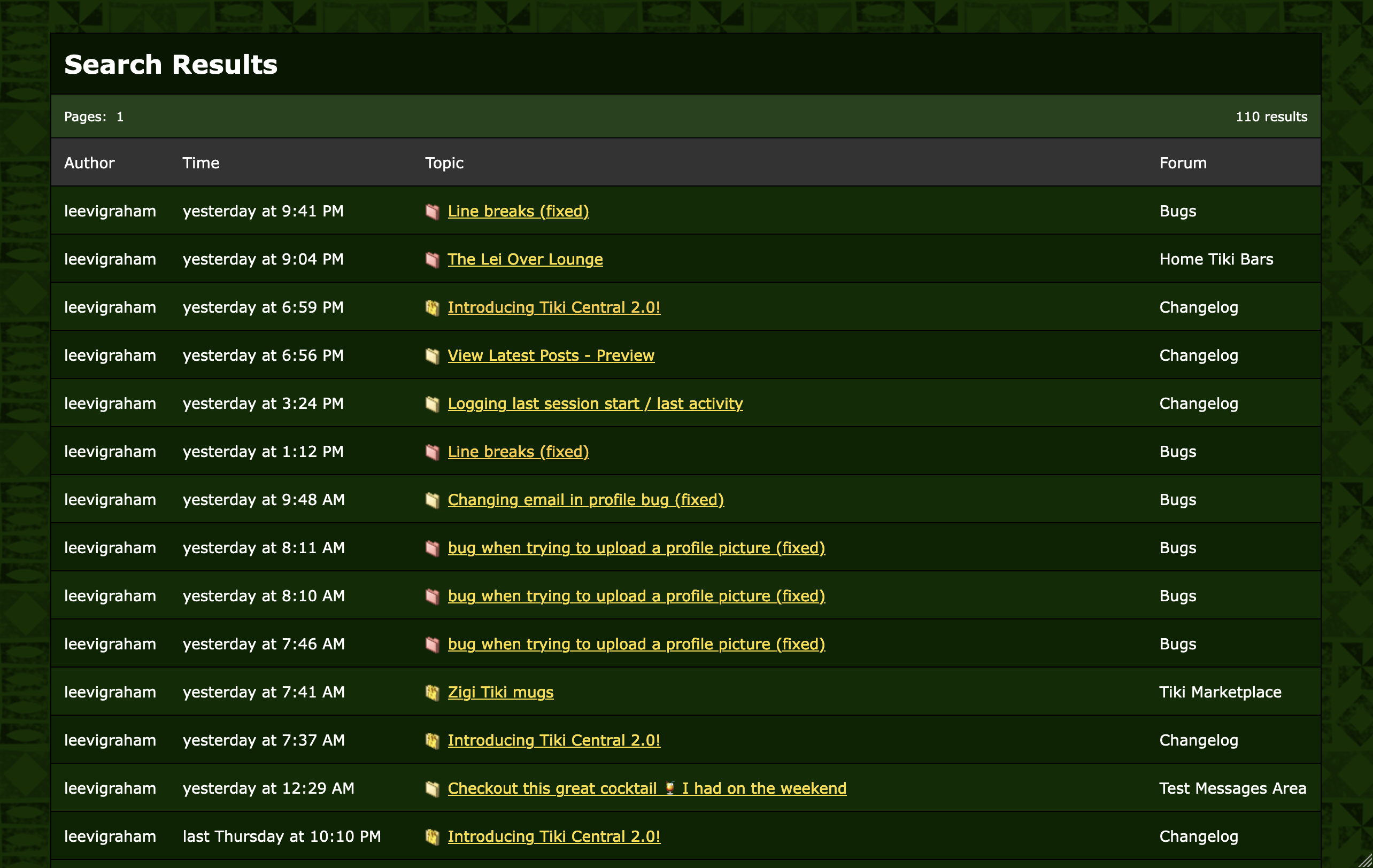
Task: Click folder icon beside Changing email in profile bug
Action: tap(432, 500)
